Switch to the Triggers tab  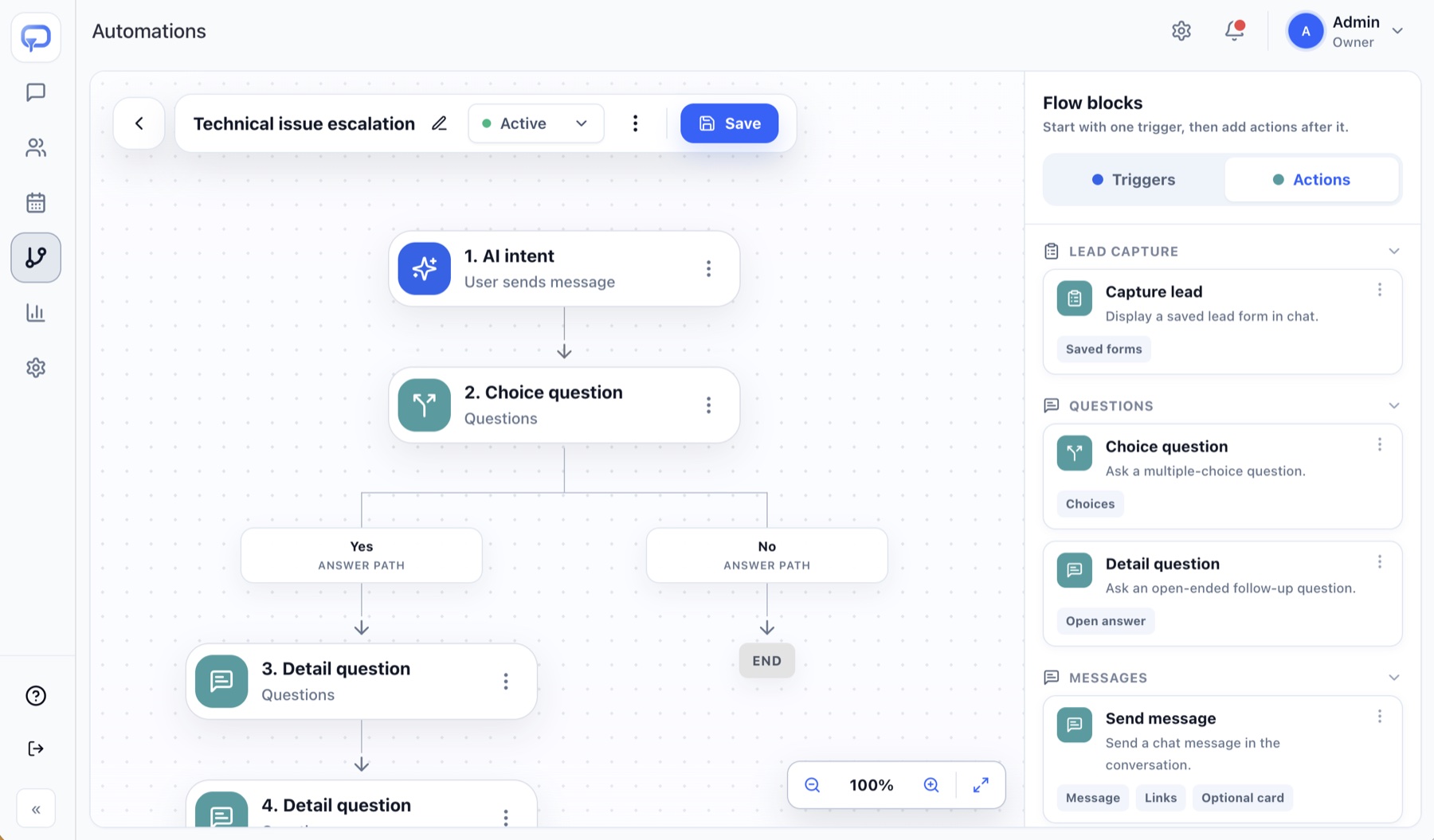point(1134,180)
